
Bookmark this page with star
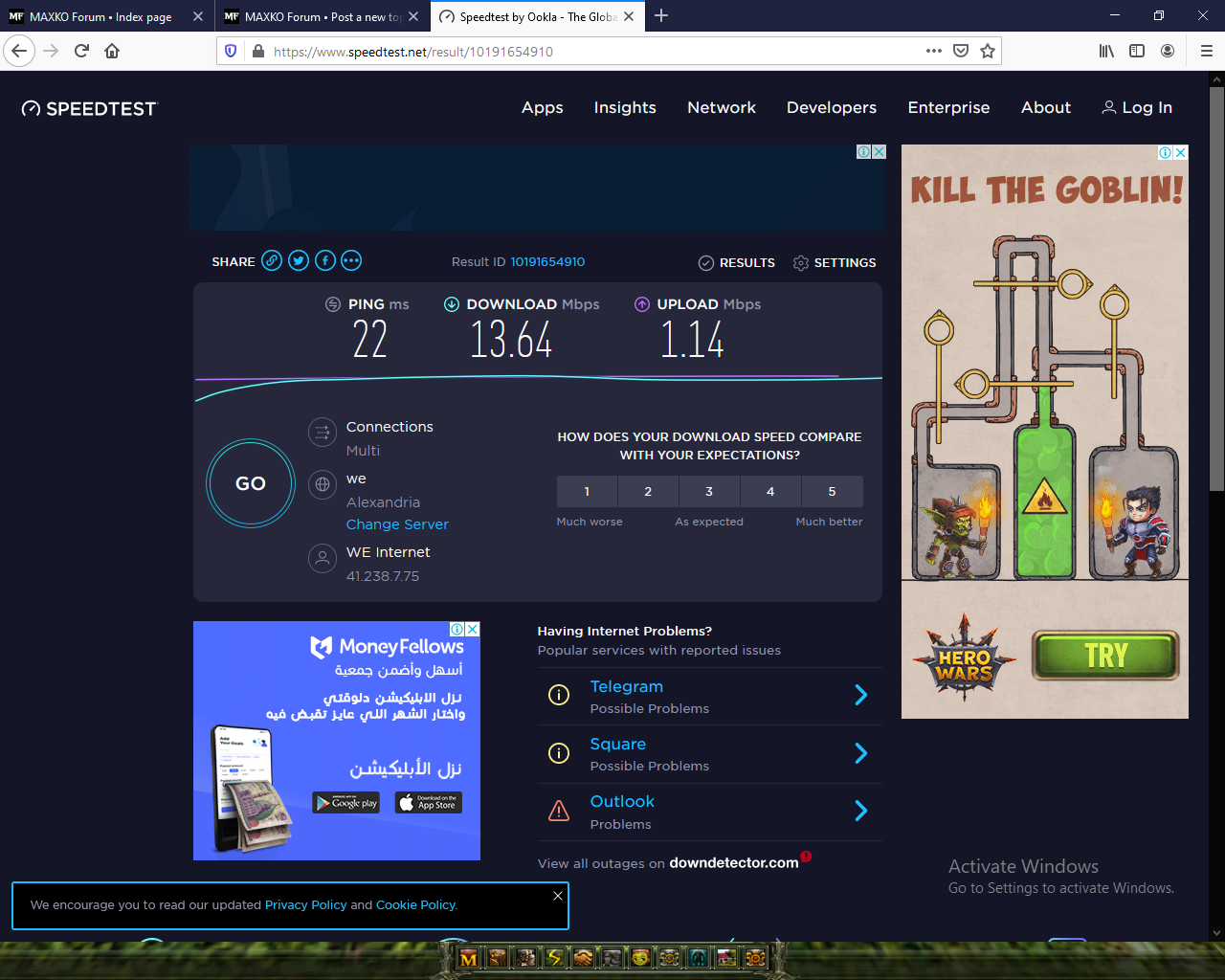coord(988,51)
